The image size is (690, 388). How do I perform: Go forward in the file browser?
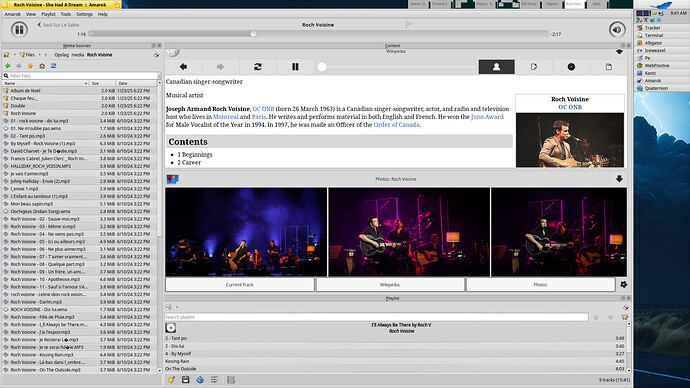(x=19, y=66)
